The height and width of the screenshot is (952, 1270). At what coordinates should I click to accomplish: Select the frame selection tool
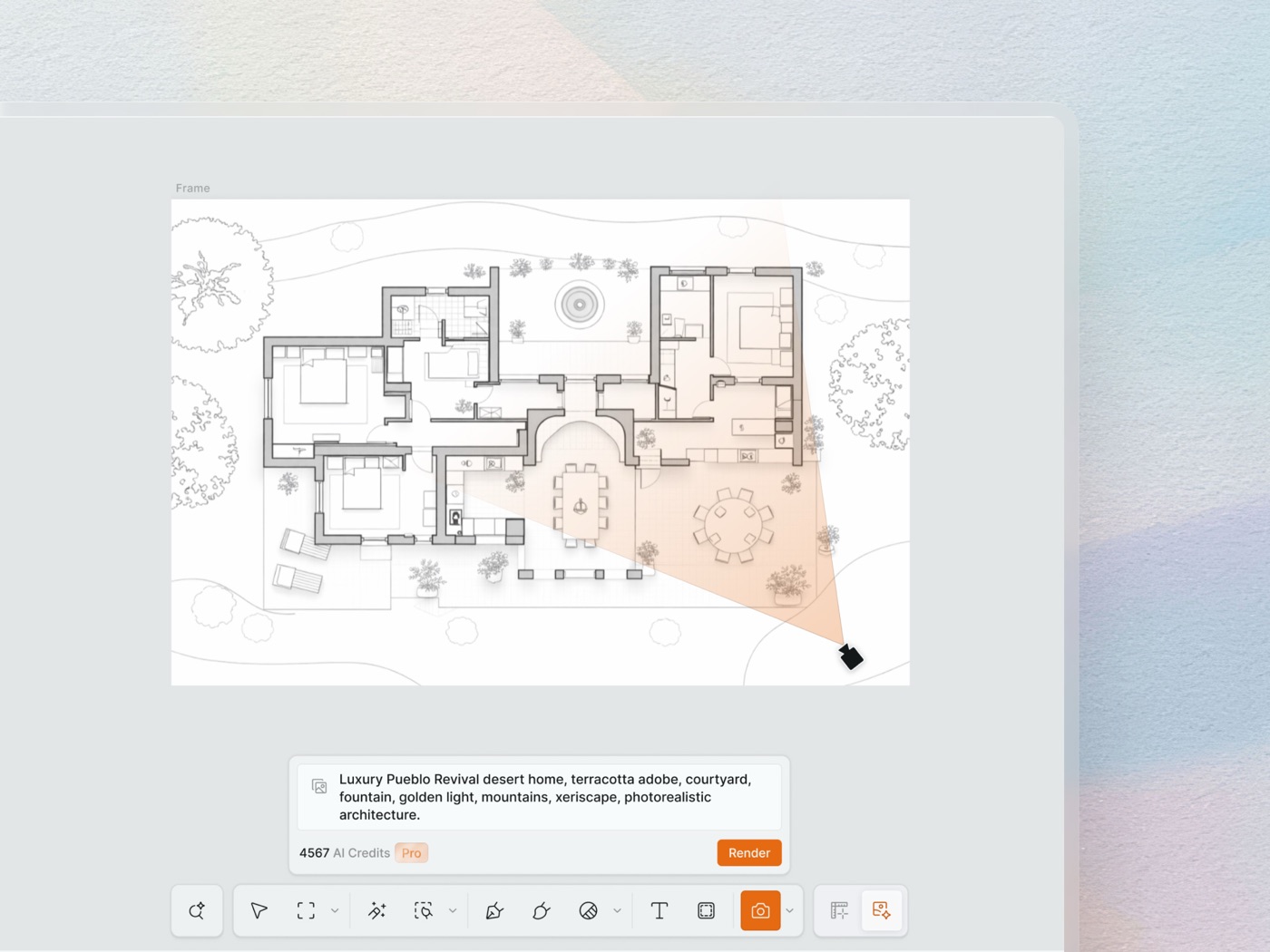point(306,910)
